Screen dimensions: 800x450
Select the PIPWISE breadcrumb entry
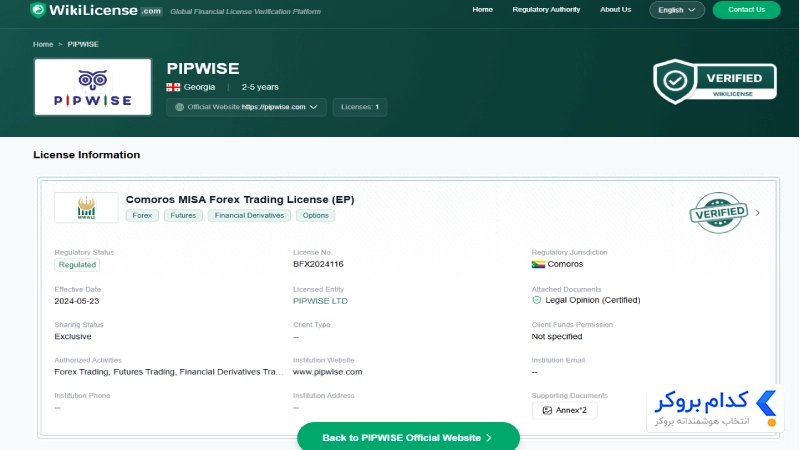[83, 44]
